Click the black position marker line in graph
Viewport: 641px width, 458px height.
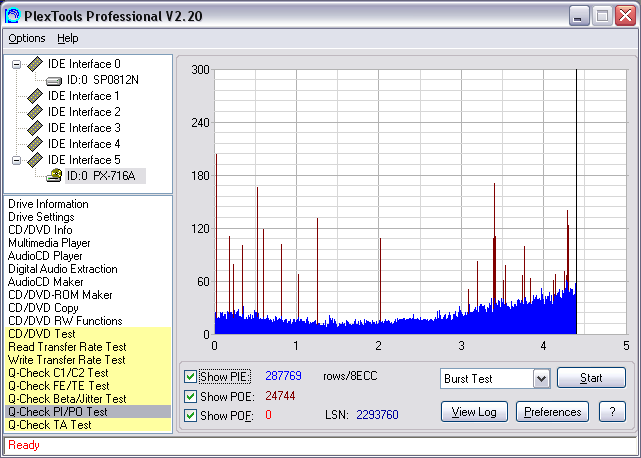576,202
